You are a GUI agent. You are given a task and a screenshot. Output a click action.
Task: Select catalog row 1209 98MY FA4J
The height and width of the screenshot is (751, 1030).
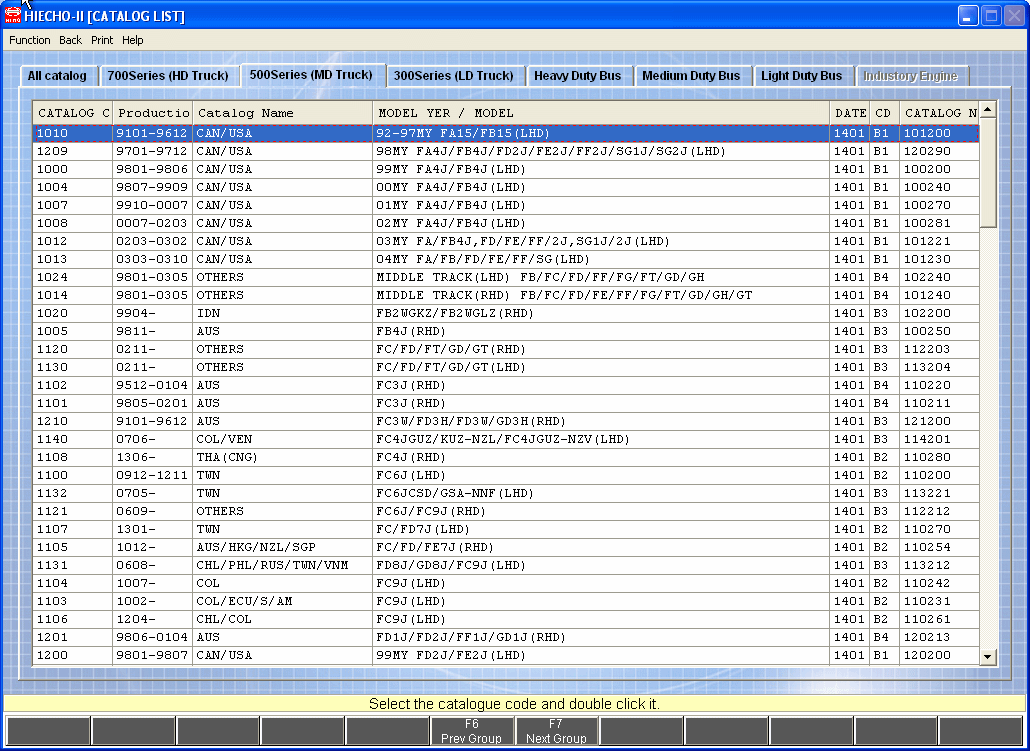500,151
